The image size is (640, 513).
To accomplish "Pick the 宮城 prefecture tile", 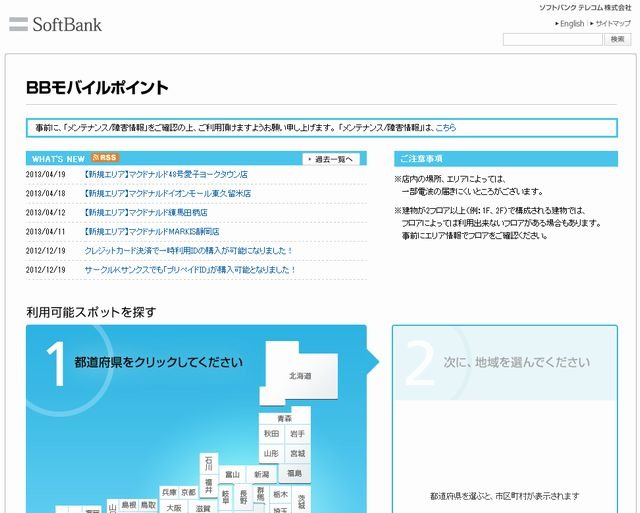I will (297, 453).
